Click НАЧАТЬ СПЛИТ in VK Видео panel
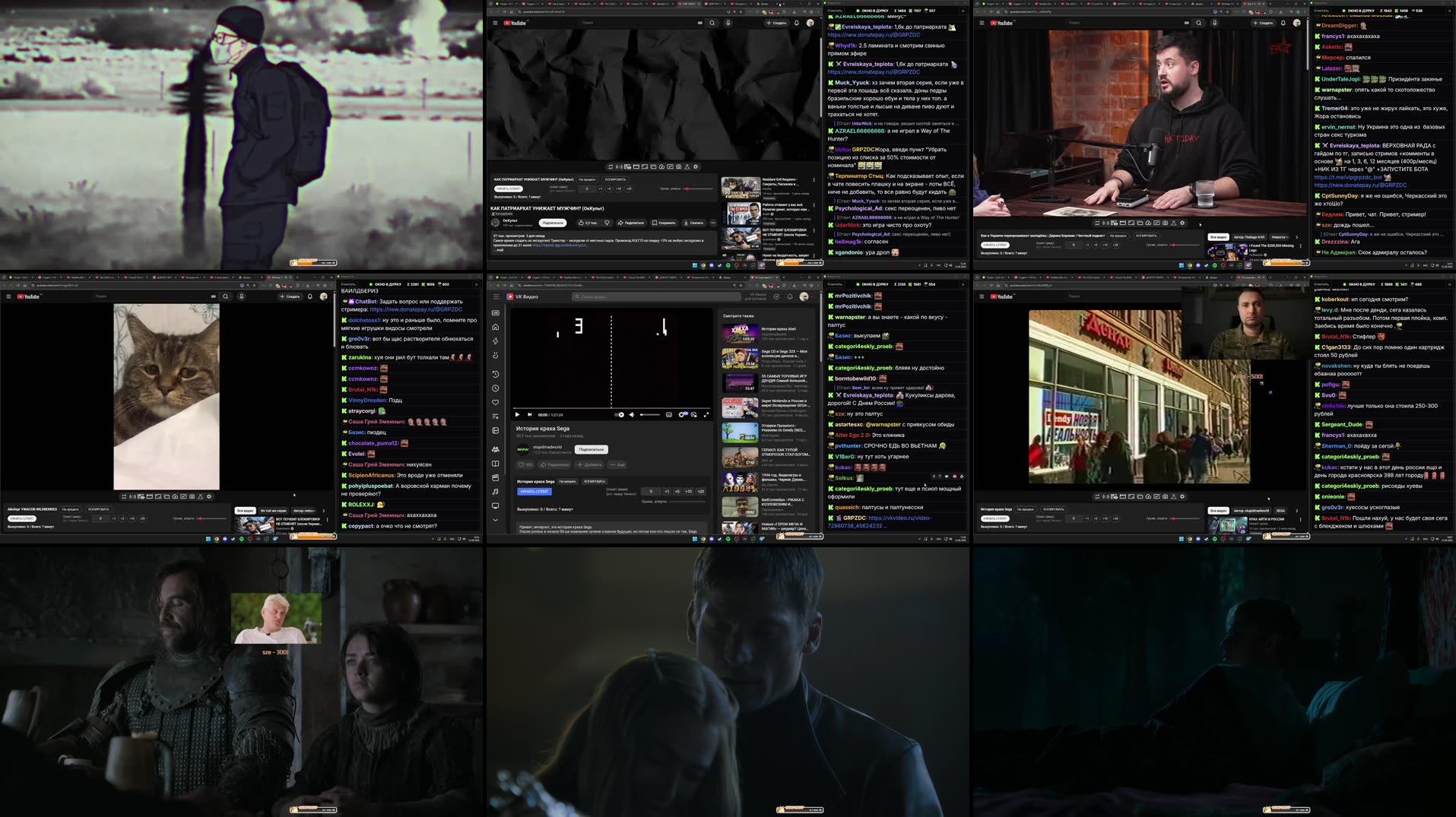The width and height of the screenshot is (1456, 817). pyautogui.click(x=535, y=492)
